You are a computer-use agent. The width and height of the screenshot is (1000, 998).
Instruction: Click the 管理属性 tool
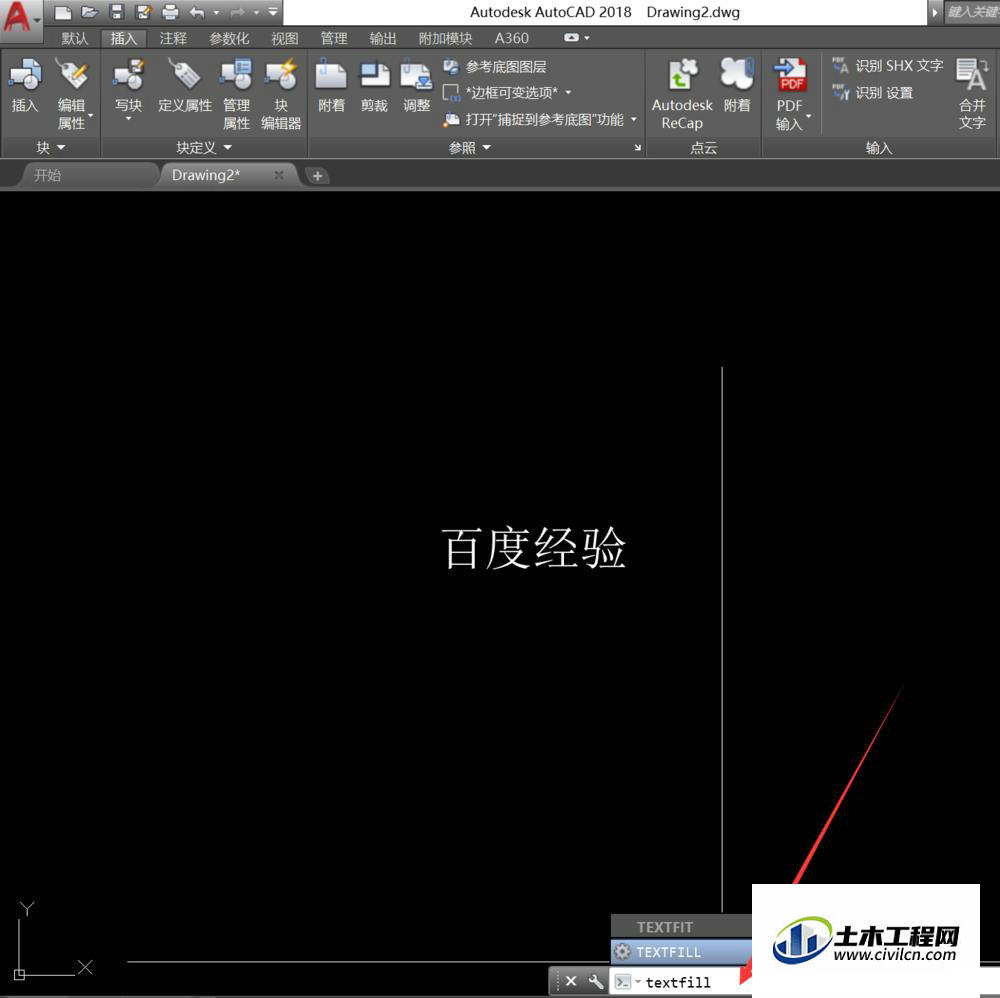point(236,93)
